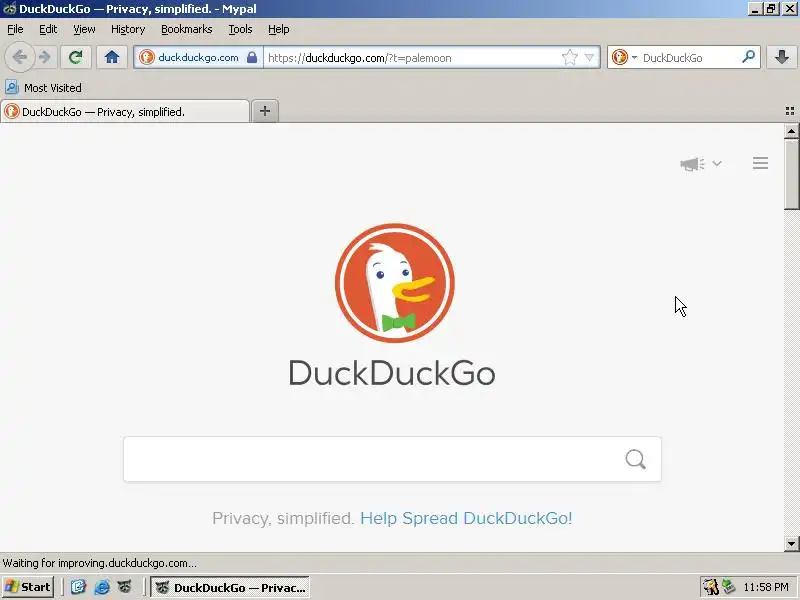Open the History menu
Viewport: 800px width, 600px height.
coord(128,29)
